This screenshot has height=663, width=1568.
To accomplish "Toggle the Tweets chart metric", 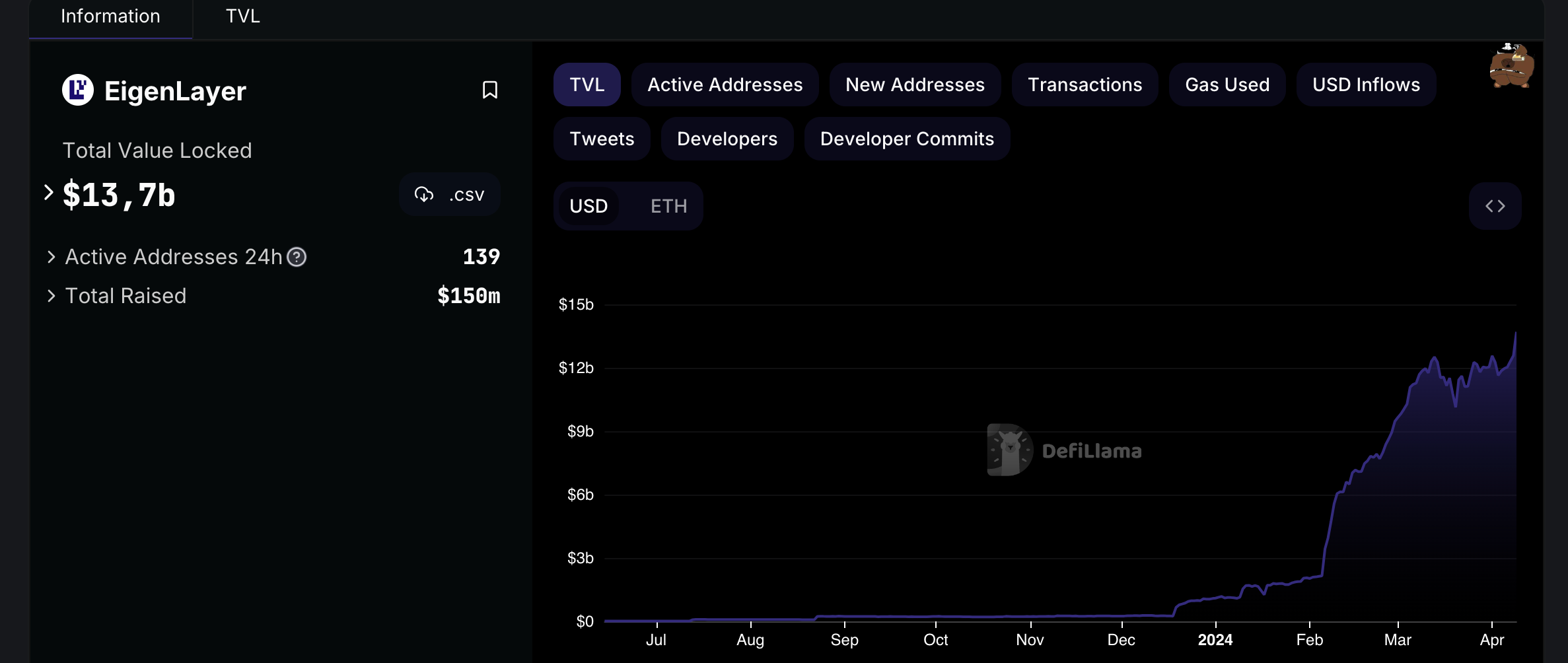I will (602, 139).
